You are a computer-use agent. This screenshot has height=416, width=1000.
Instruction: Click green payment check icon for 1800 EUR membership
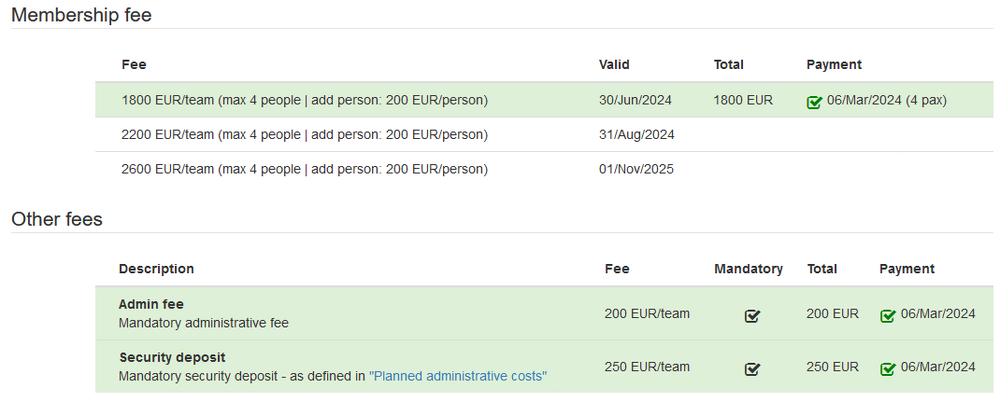tap(814, 102)
